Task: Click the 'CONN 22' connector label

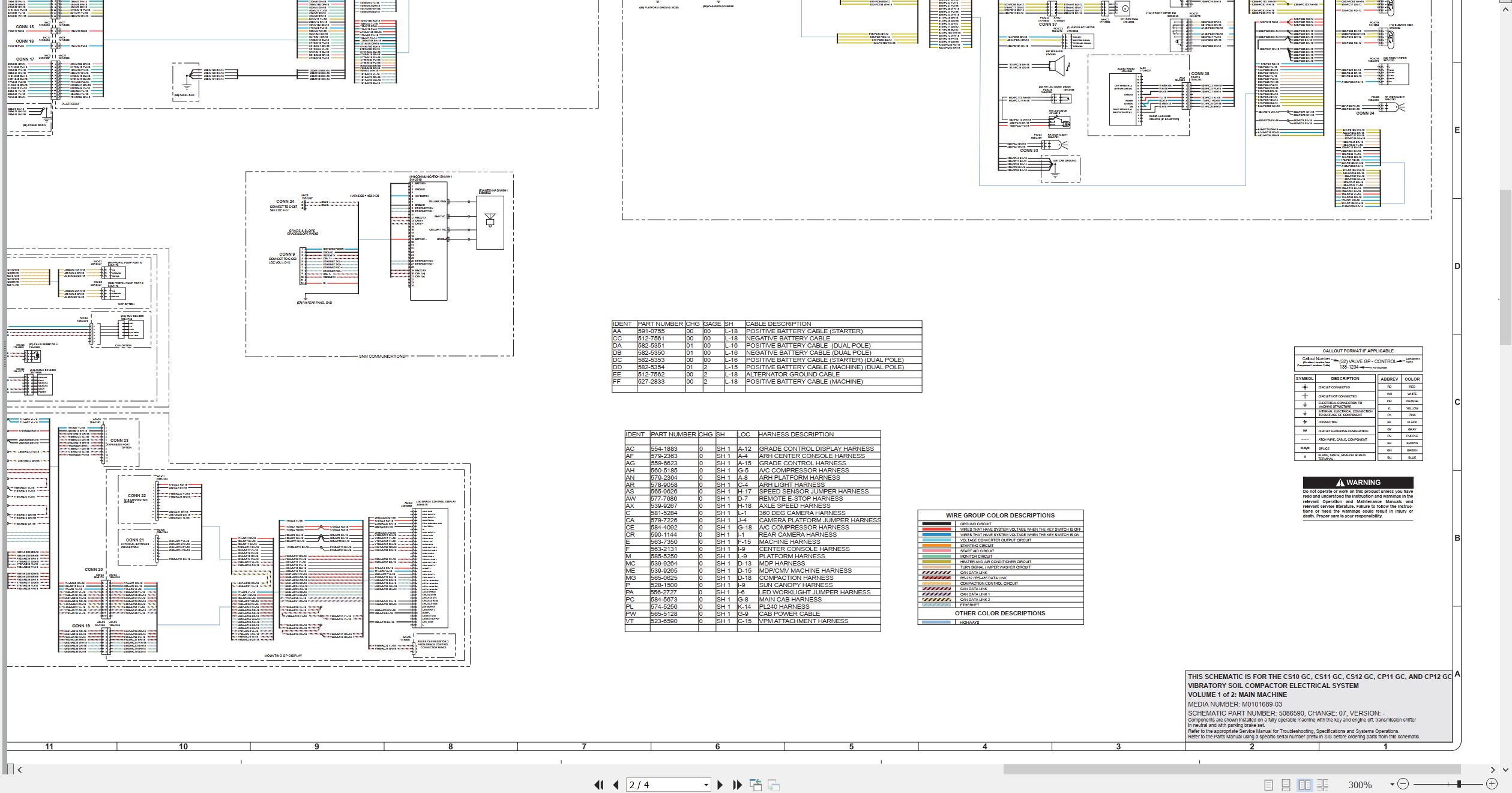Action: click(137, 496)
